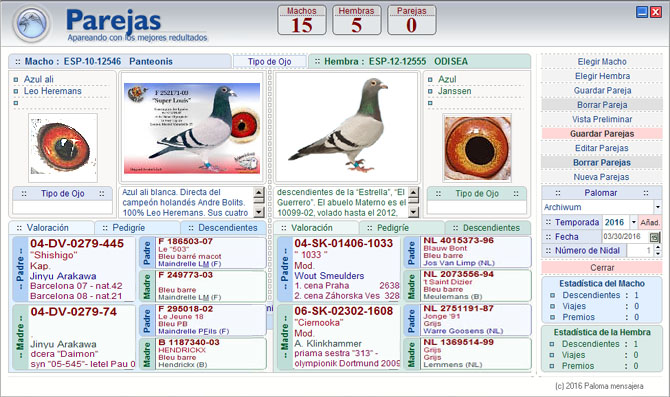Viewport: 670px width, 397px height.
Task: Switch to the female Pedigríe tab
Action: coord(402,228)
